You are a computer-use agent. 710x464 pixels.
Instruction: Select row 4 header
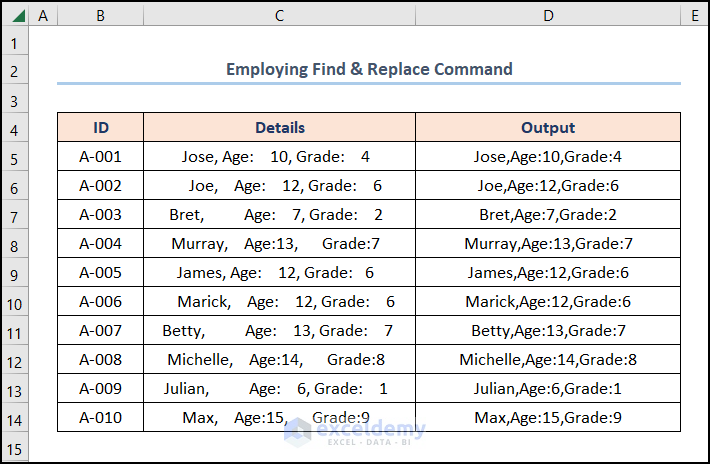pyautogui.click(x=14, y=128)
